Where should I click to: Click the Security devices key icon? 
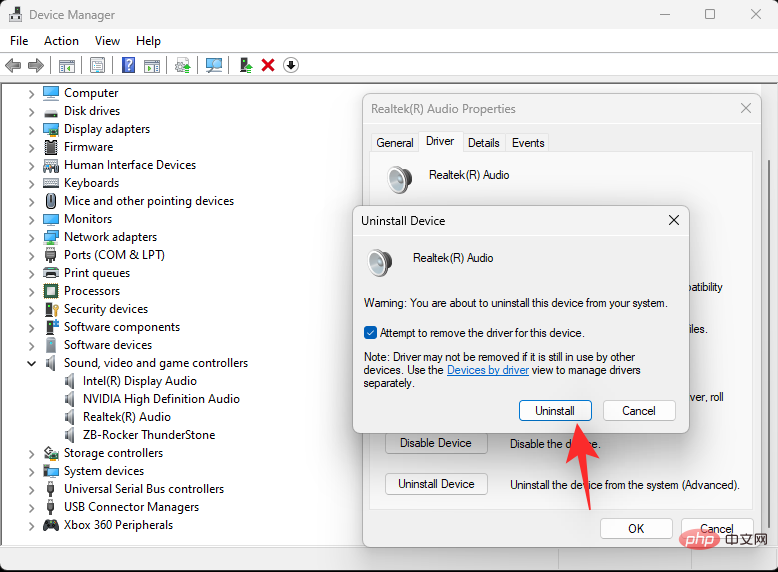pos(52,309)
